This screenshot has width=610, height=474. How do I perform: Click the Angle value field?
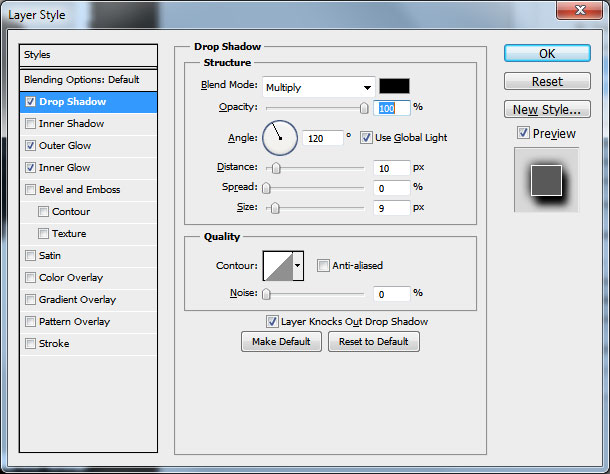[x=323, y=138]
